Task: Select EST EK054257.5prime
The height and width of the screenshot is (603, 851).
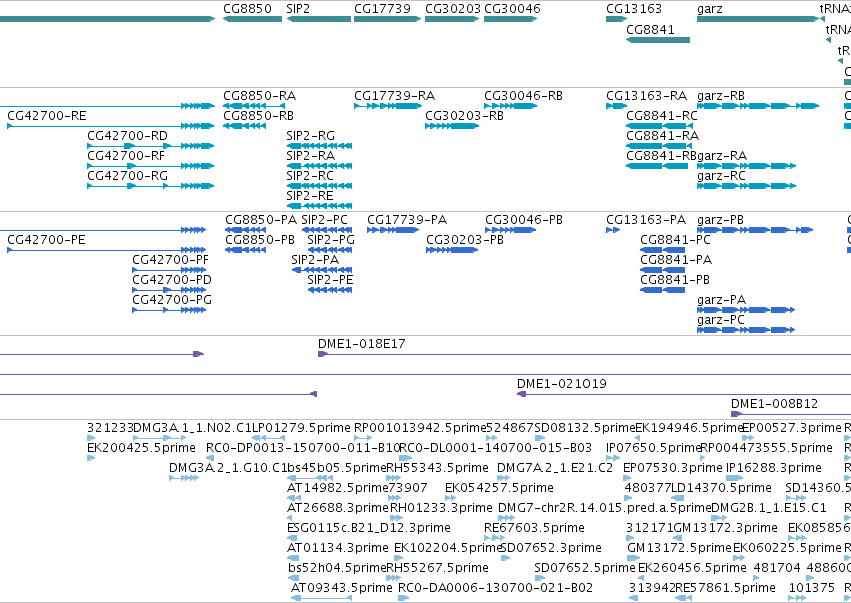Action: 450,498
